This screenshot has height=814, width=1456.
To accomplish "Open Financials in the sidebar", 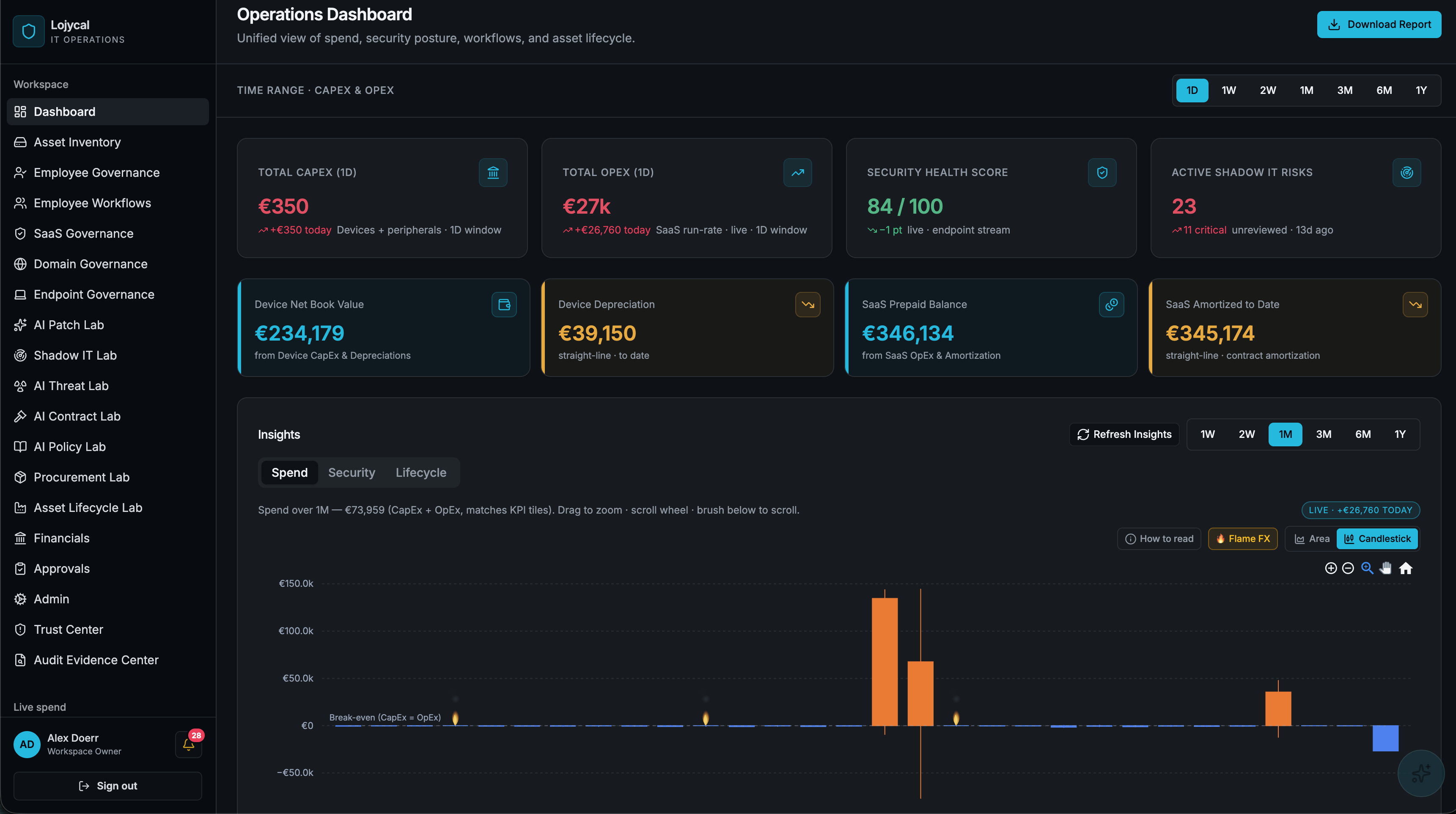I will [107, 538].
